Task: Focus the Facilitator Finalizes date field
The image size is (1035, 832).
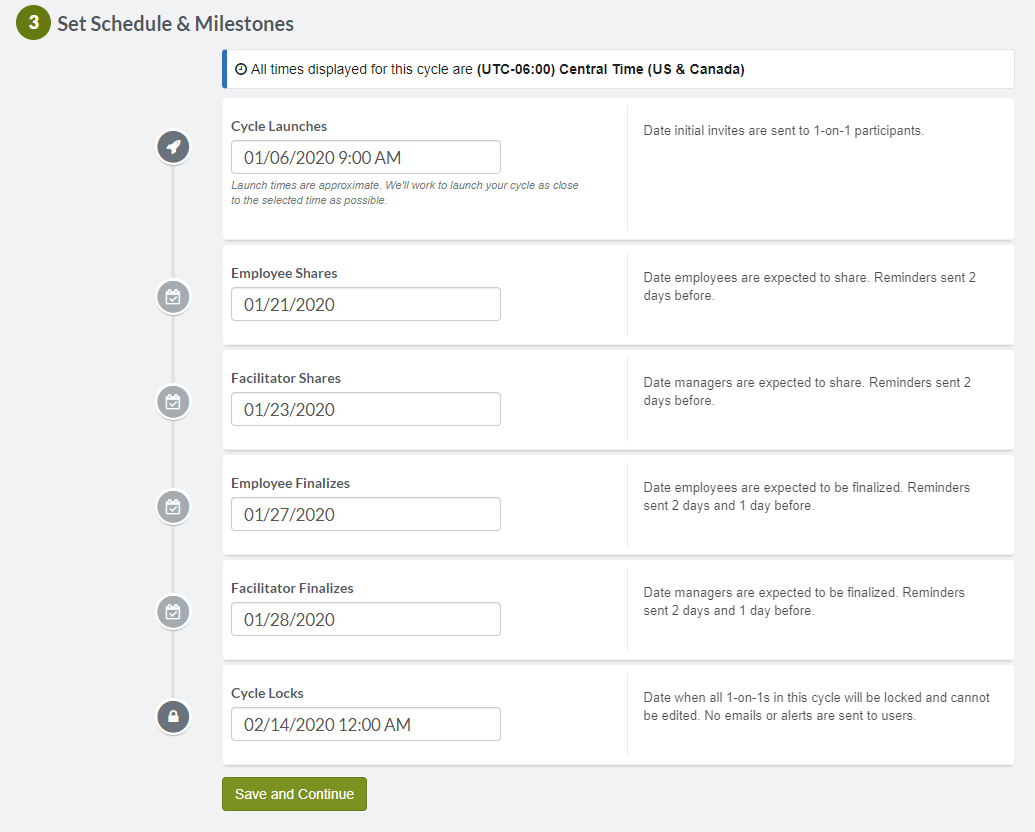Action: point(365,620)
